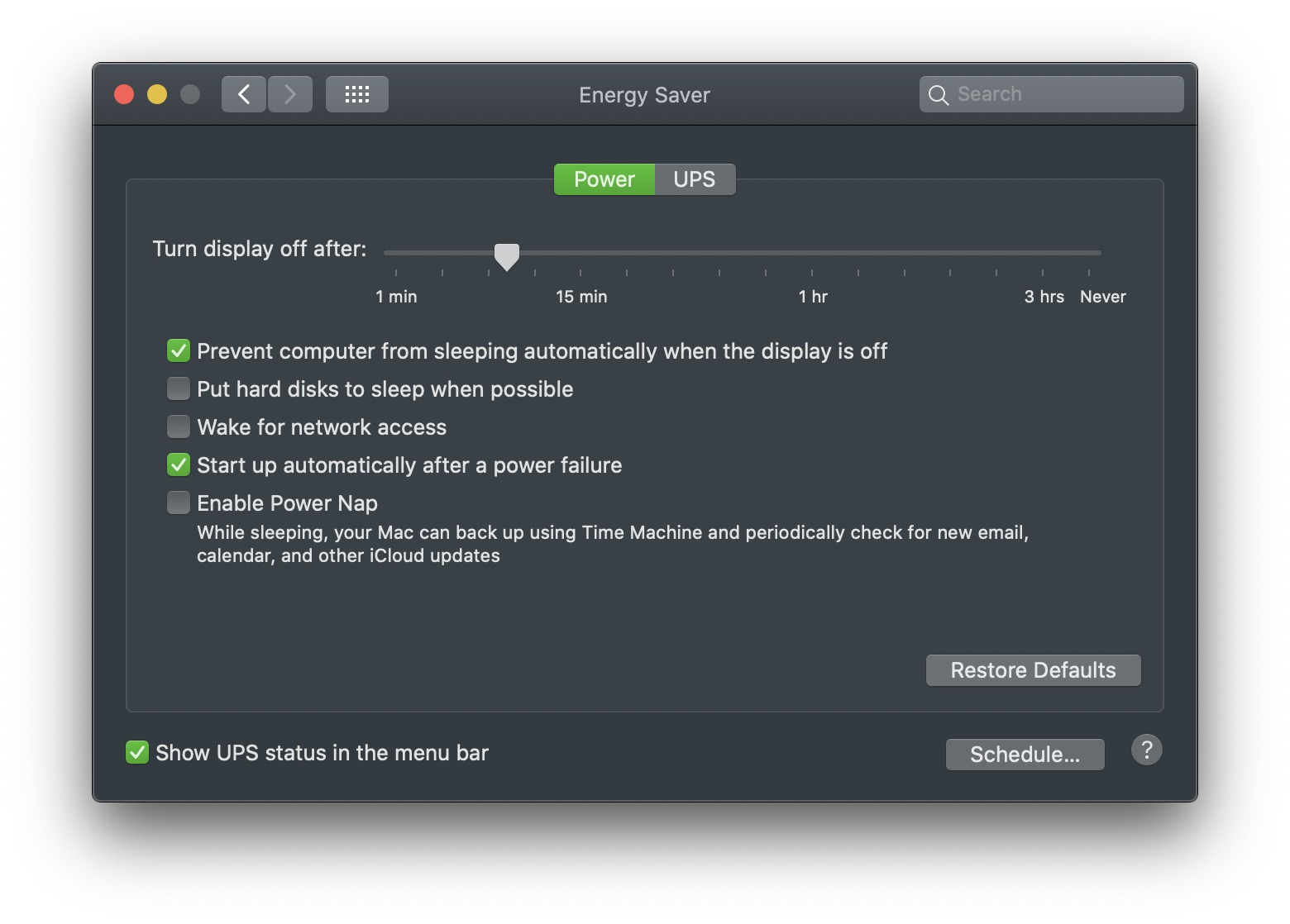Close the Energy Saver window

(124, 94)
